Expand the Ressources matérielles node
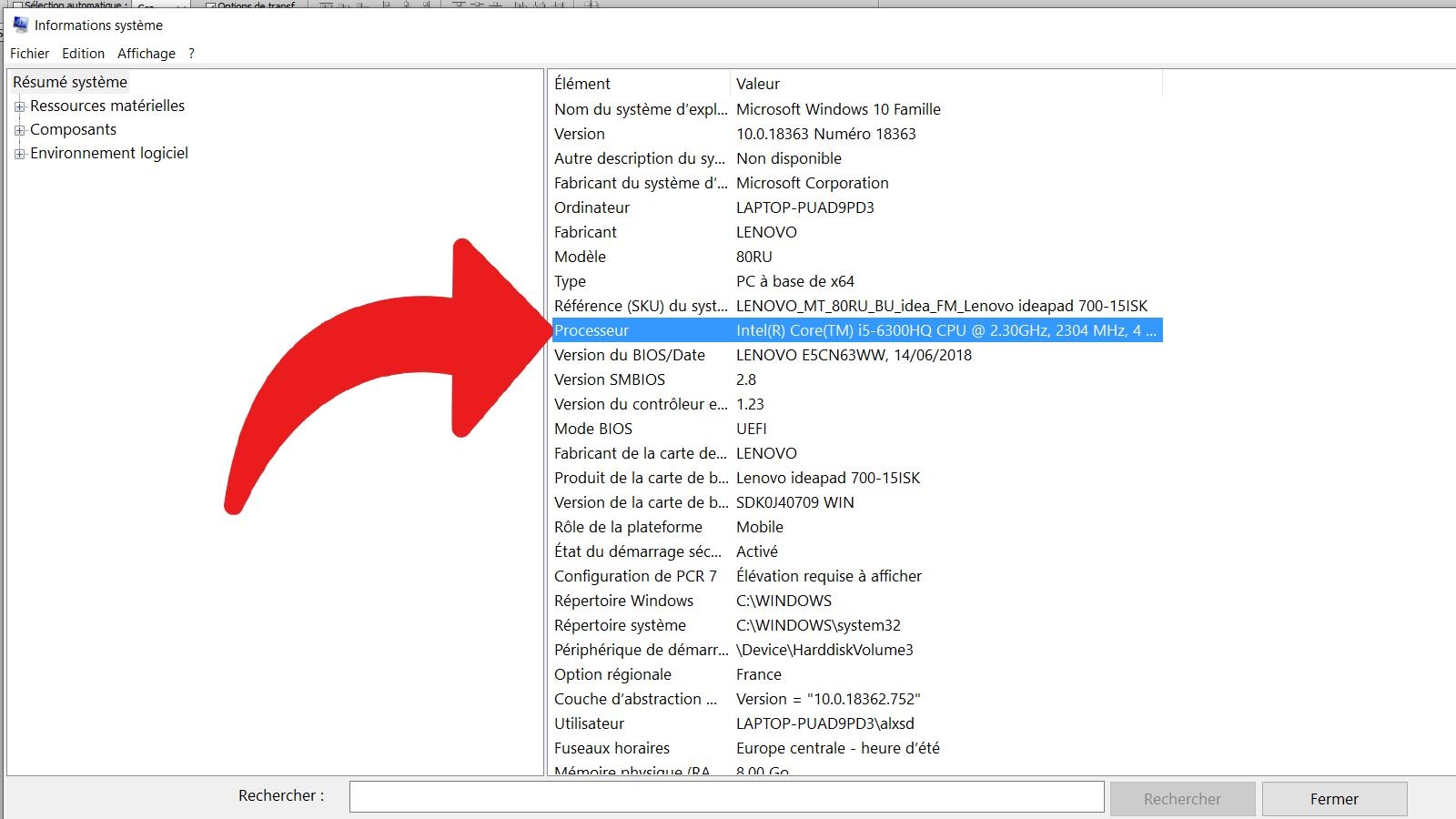The height and width of the screenshot is (819, 1456). click(x=20, y=106)
